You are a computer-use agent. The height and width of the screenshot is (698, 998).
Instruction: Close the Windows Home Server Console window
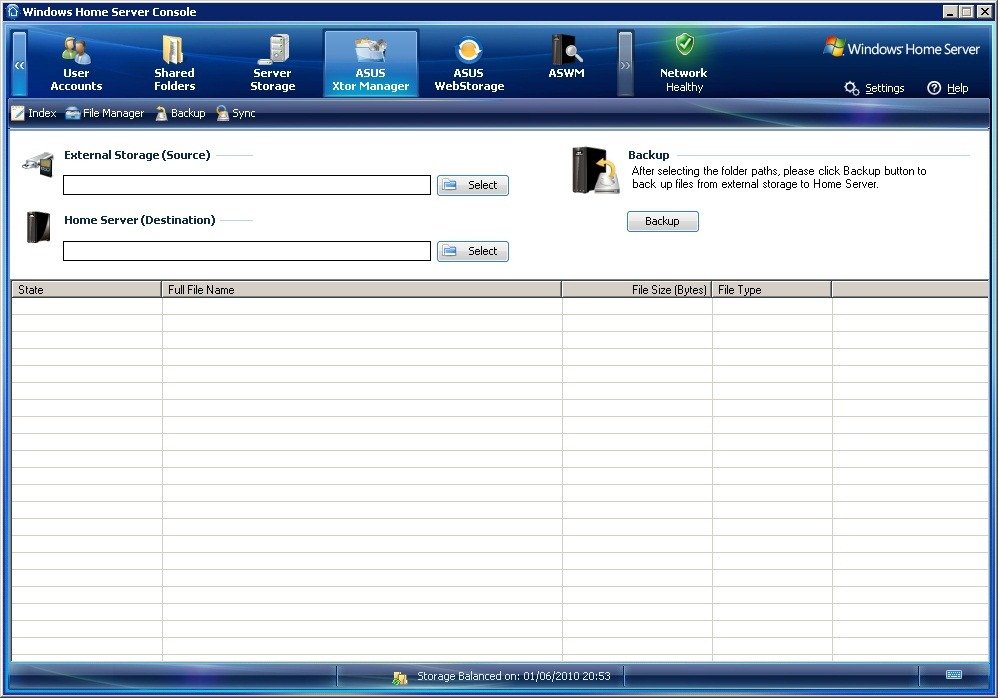click(983, 11)
